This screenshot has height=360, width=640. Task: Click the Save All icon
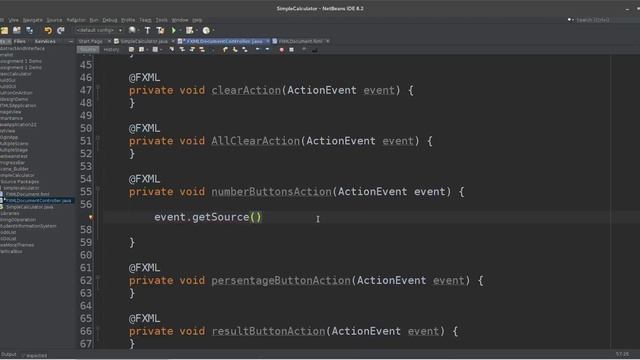click(x=29, y=30)
